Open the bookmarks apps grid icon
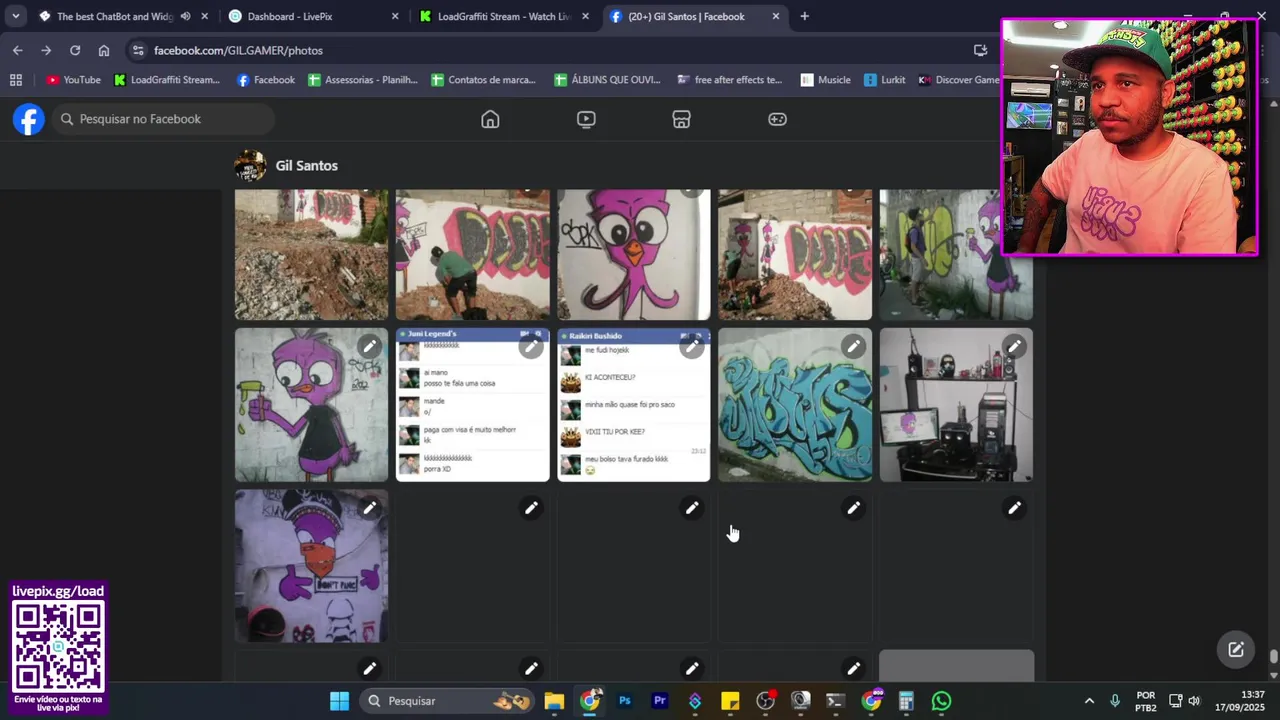This screenshot has height=720, width=1280. (x=15, y=80)
